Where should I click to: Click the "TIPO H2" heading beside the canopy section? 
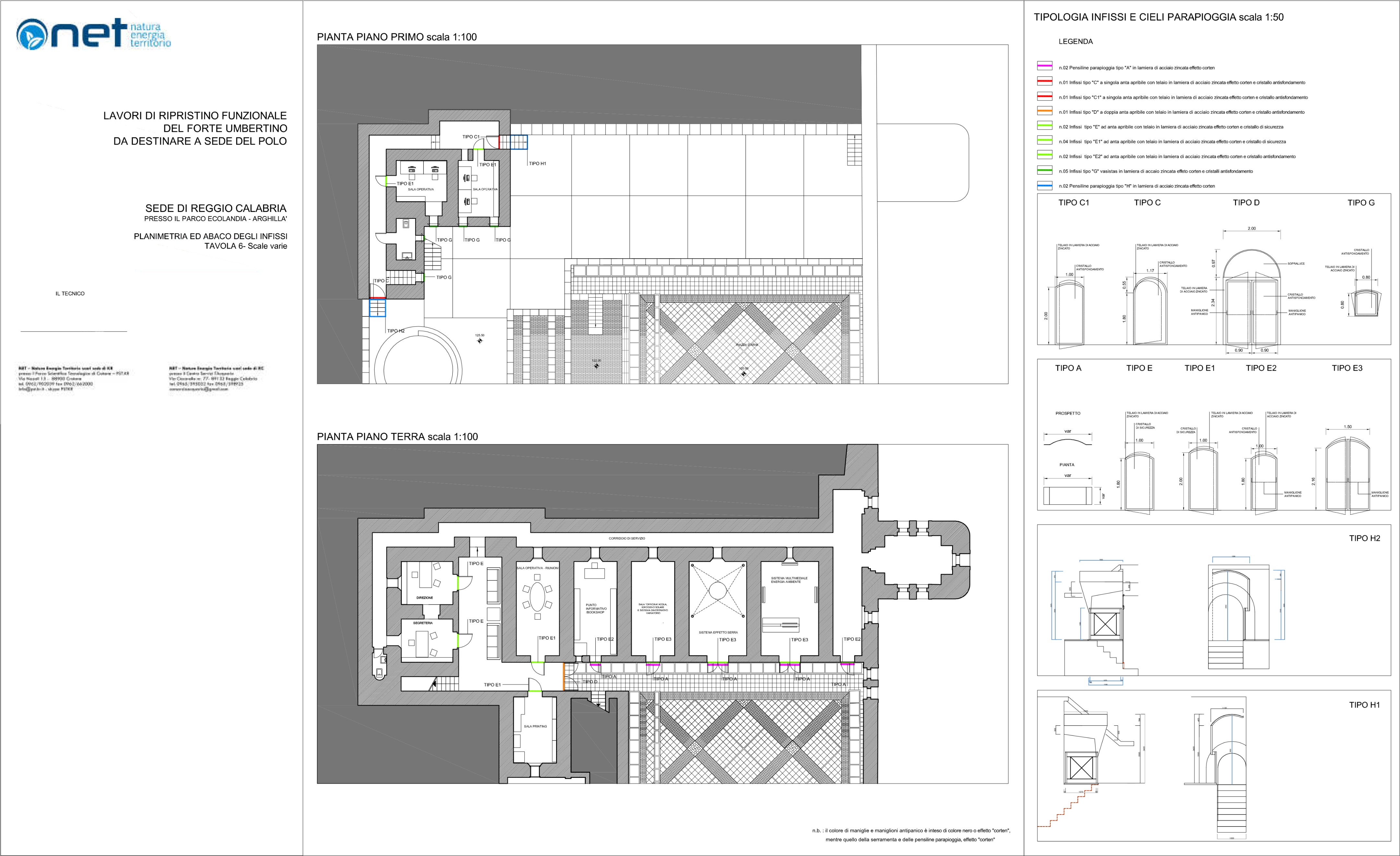pyautogui.click(x=1365, y=538)
